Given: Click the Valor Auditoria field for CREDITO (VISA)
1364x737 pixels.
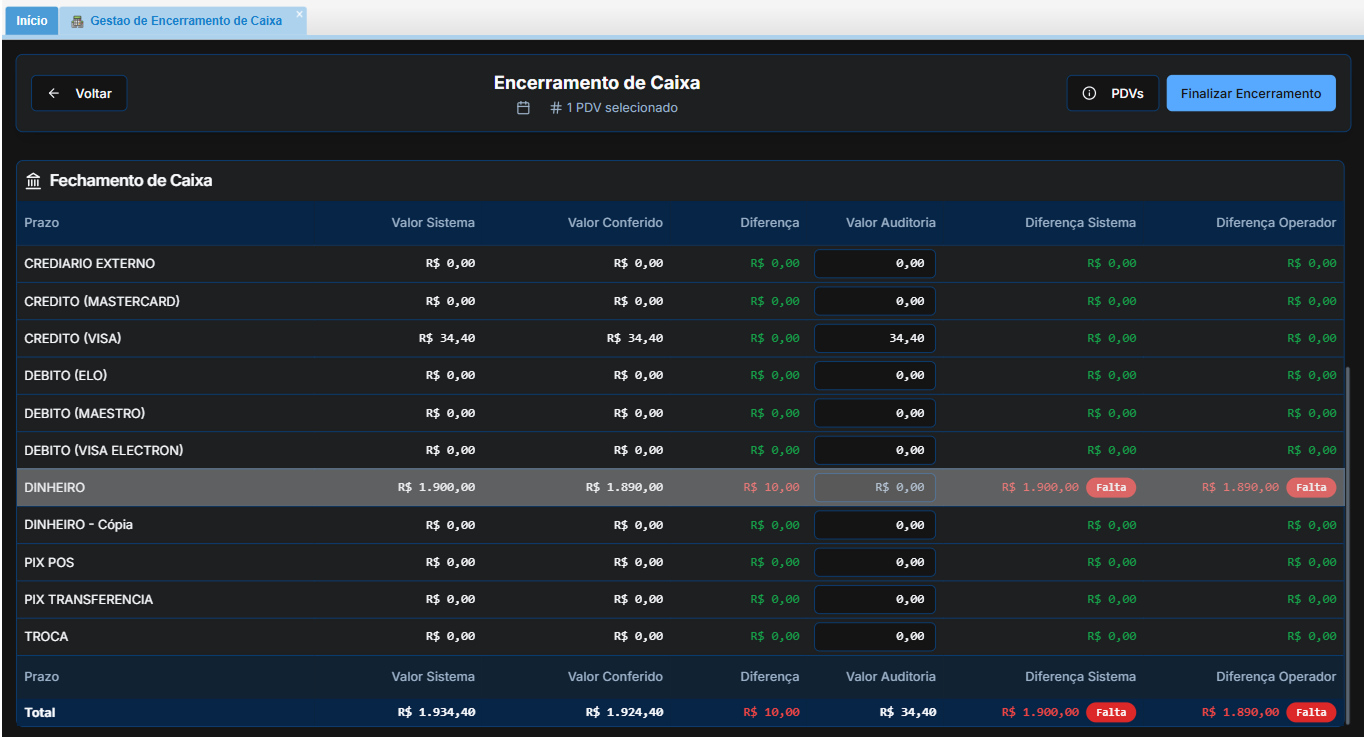Looking at the screenshot, I should click(x=875, y=339).
